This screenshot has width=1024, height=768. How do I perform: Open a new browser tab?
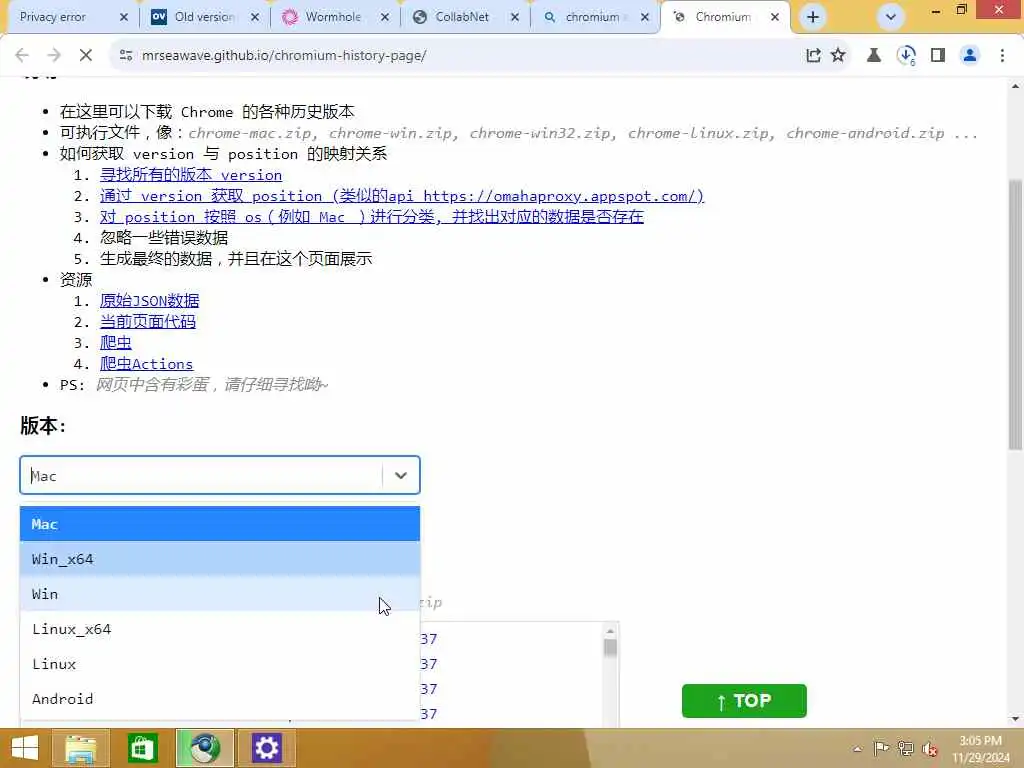pyautogui.click(x=812, y=17)
